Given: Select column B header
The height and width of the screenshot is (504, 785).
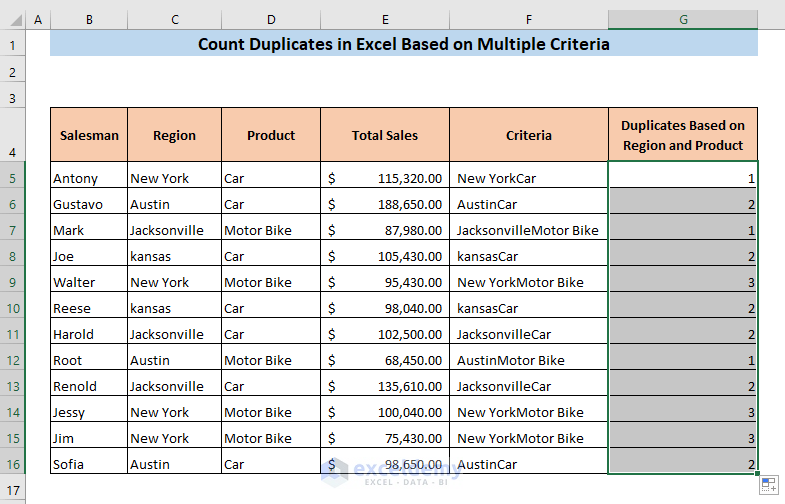Looking at the screenshot, I should [89, 20].
